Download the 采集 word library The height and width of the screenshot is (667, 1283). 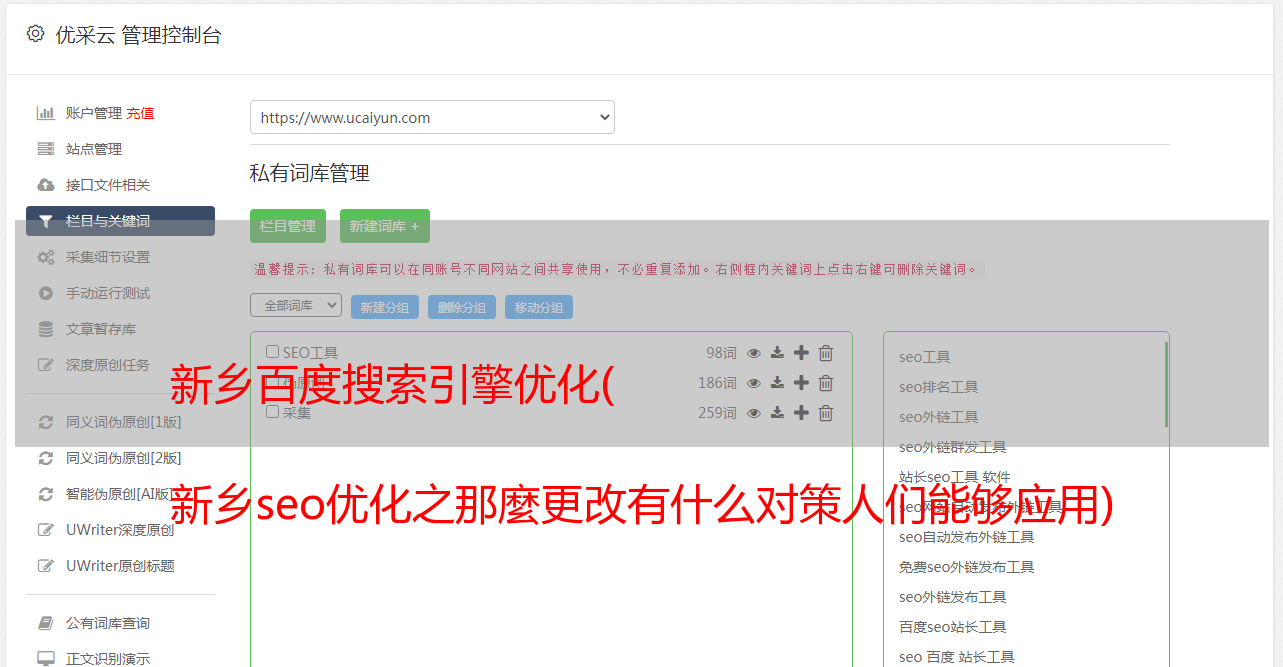777,413
